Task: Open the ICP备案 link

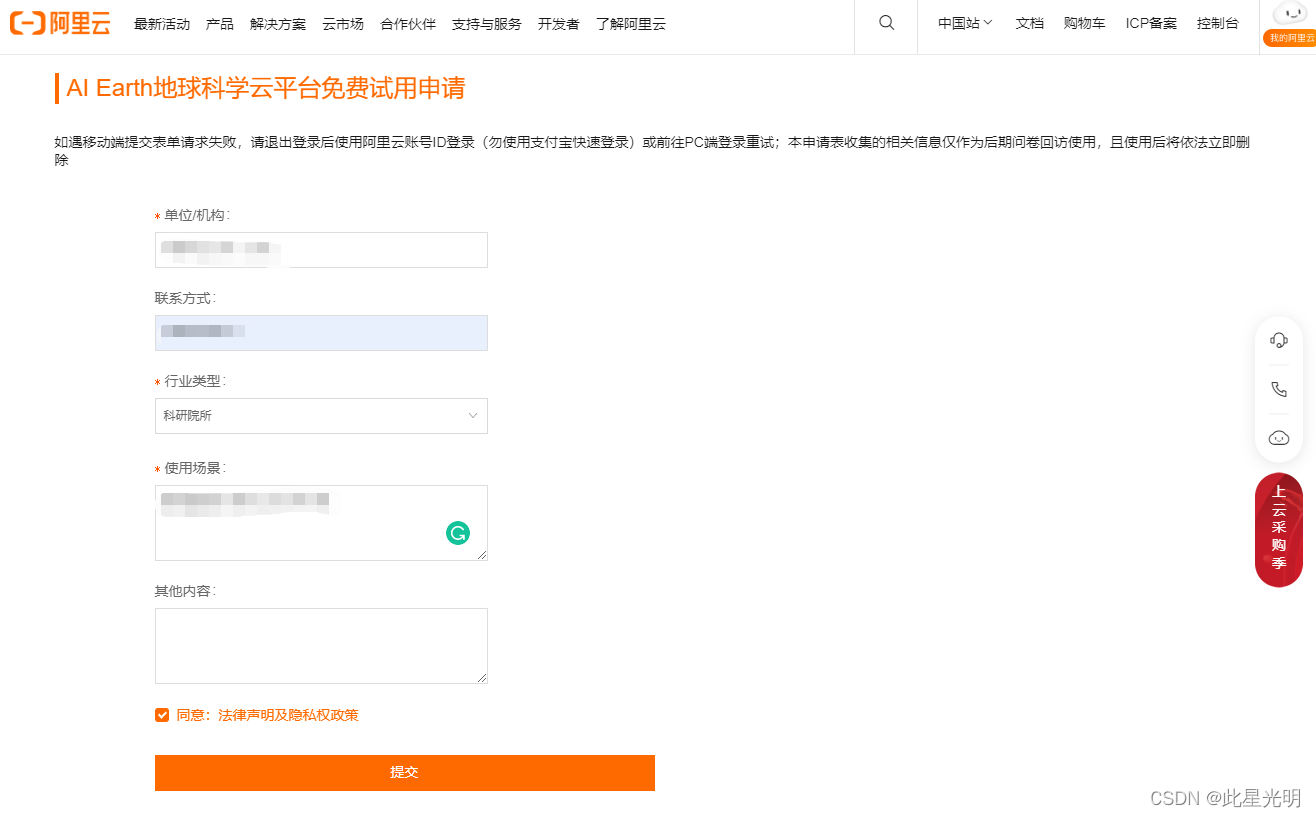Action: pos(1151,23)
